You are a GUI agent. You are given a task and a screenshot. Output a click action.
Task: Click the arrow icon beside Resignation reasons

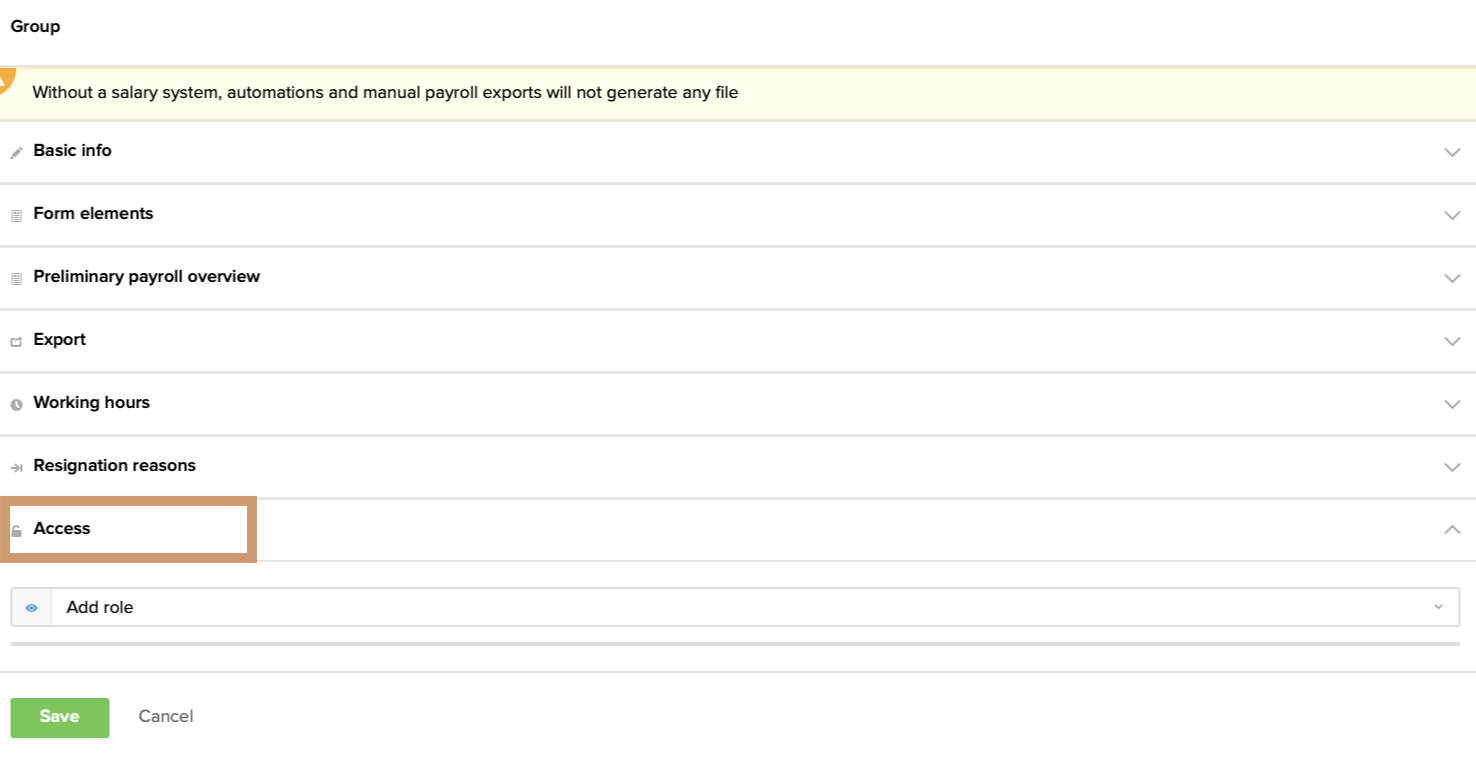coord(16,468)
